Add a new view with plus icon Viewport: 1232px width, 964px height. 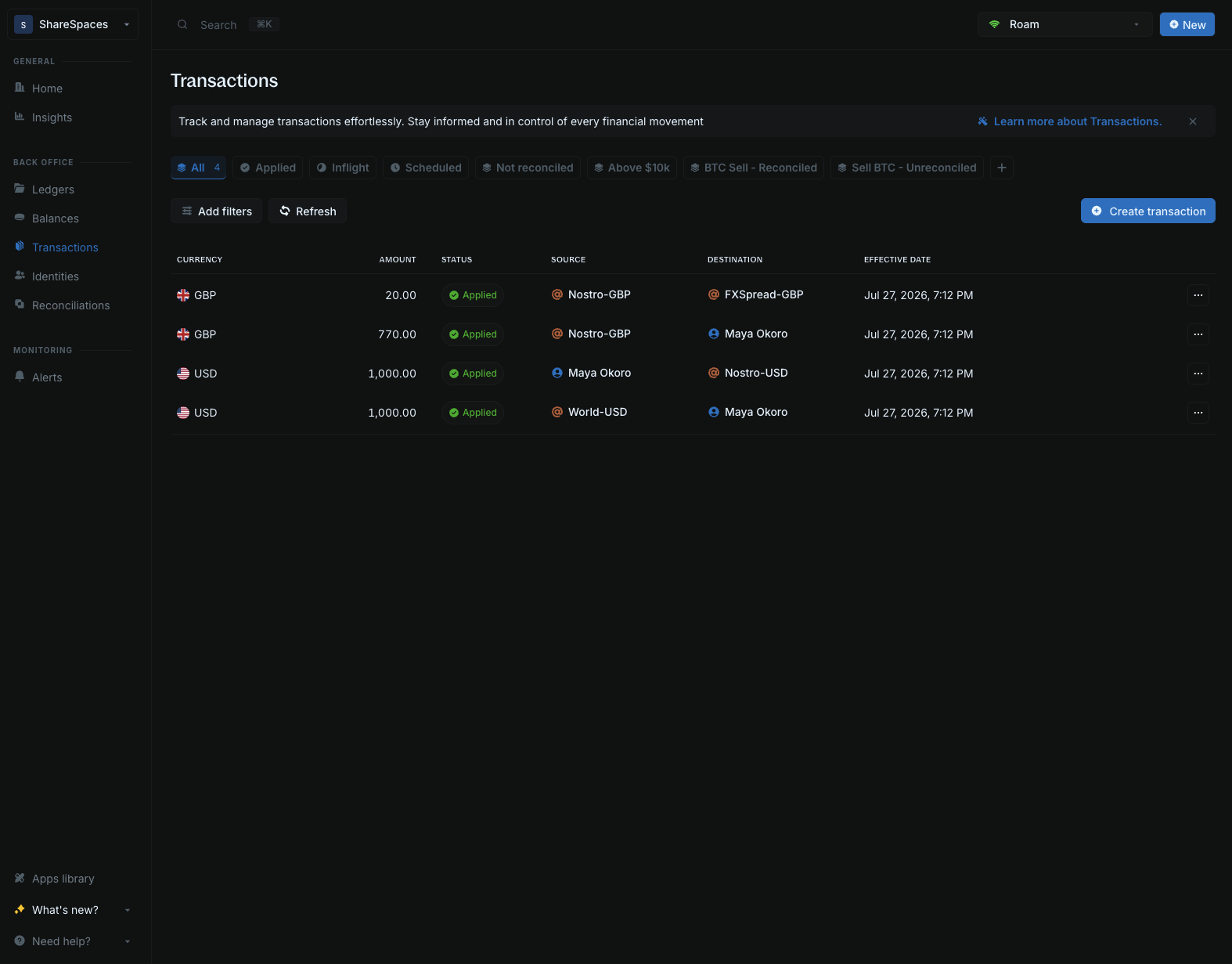tap(1002, 168)
